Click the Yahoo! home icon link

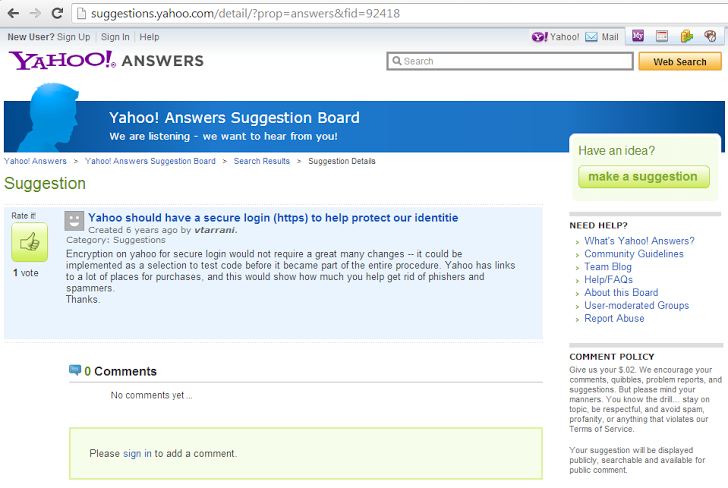555,37
